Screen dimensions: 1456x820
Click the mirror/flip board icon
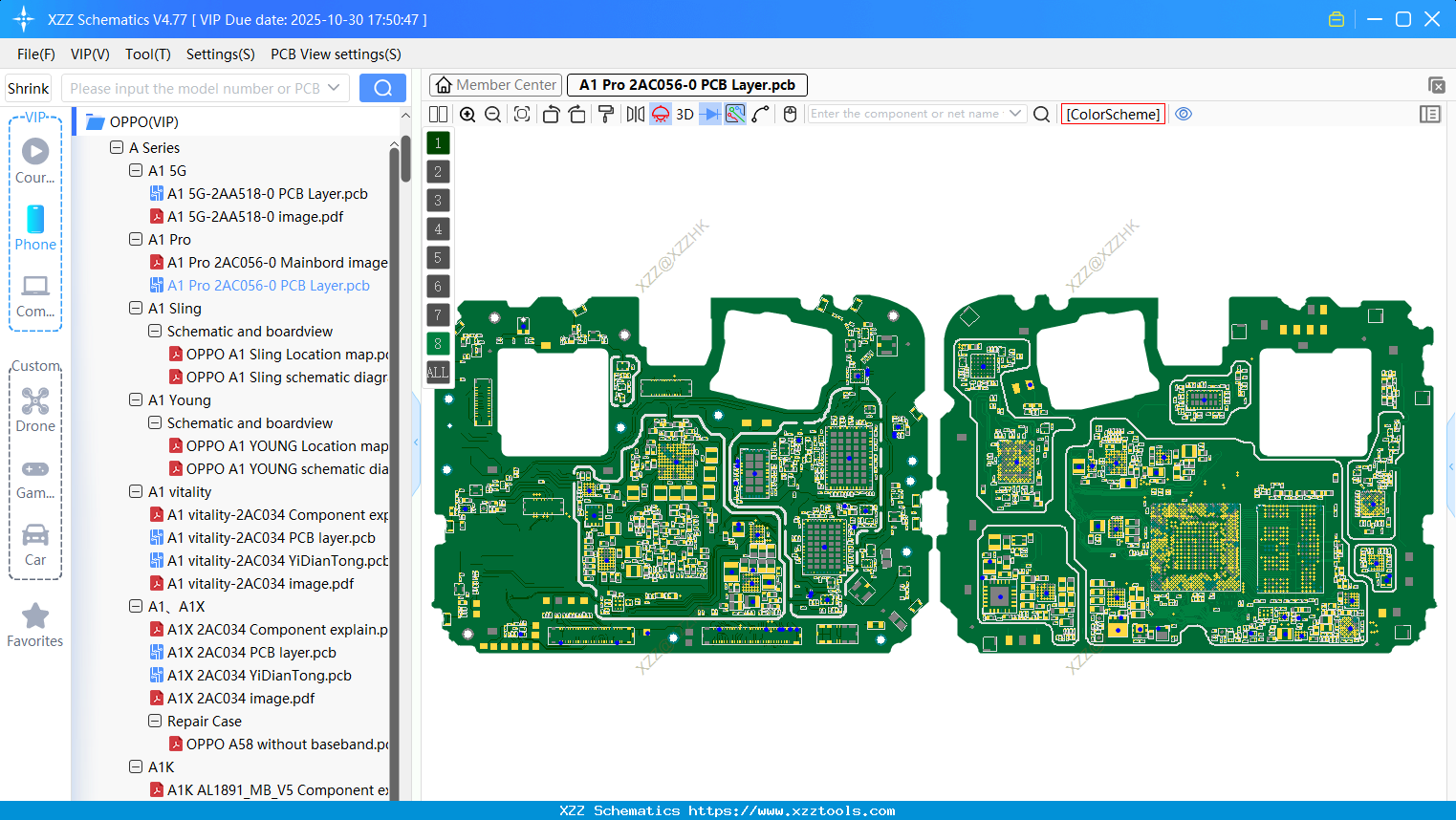coord(634,114)
